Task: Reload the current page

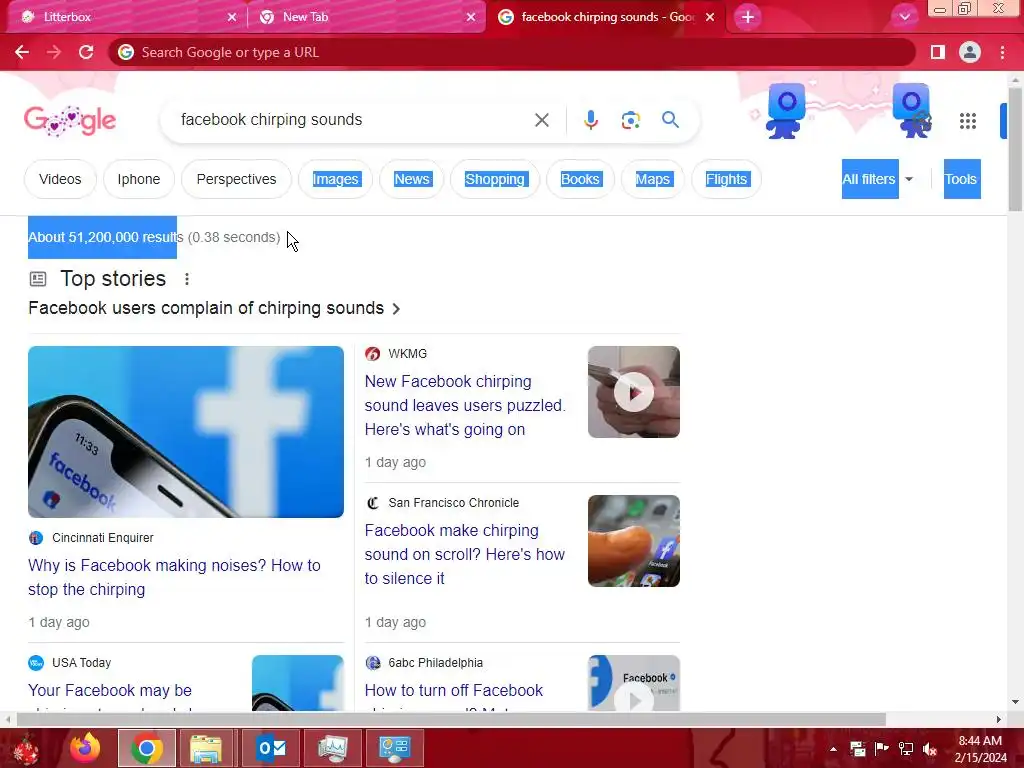Action: [86, 52]
